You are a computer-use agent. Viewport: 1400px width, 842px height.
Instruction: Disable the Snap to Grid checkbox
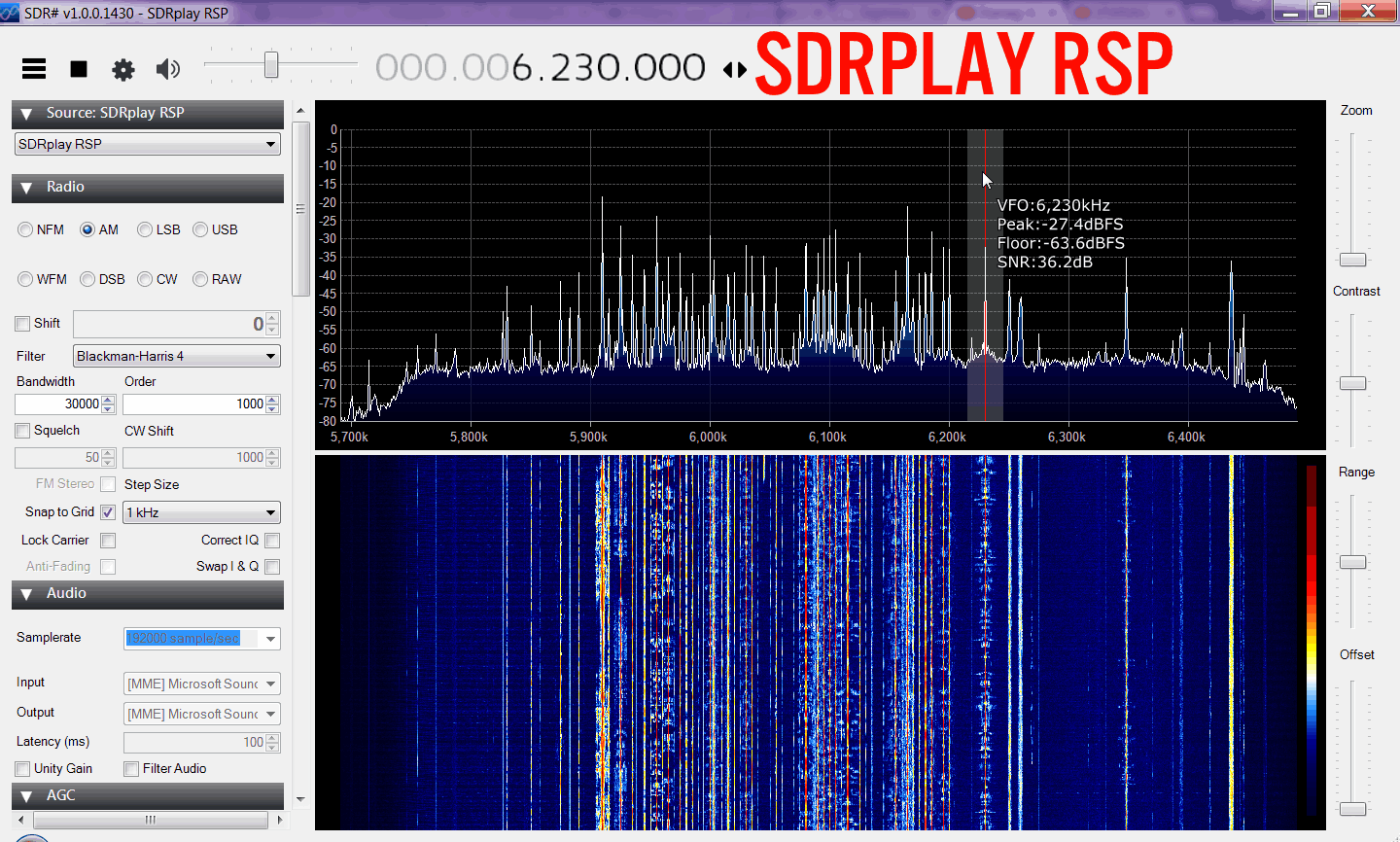(108, 512)
